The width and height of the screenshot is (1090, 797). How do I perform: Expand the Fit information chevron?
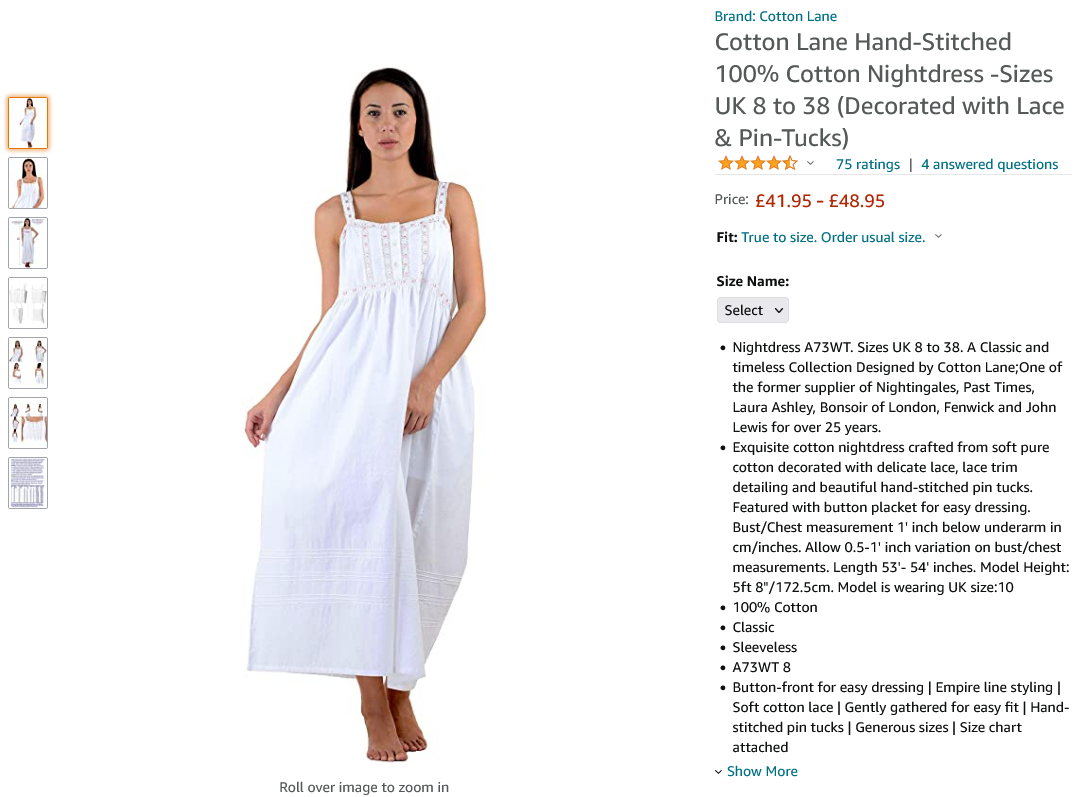938,236
